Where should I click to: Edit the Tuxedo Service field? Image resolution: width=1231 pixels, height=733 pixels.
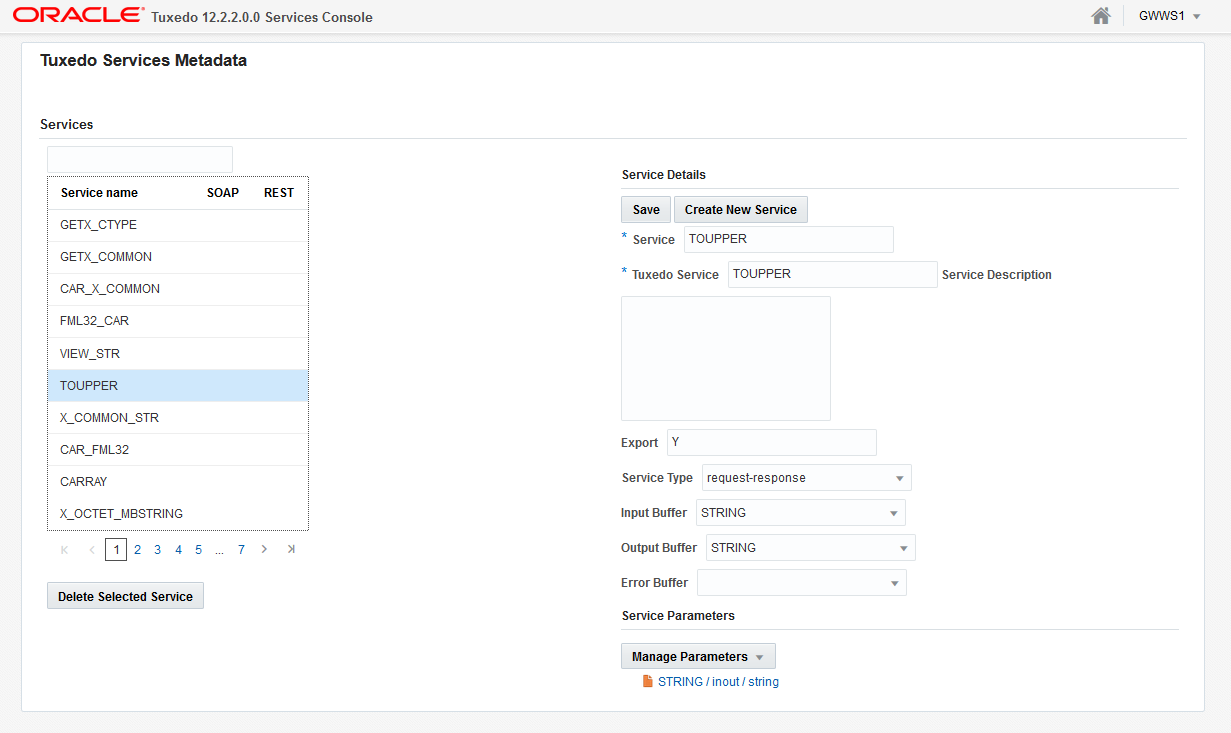tap(833, 274)
